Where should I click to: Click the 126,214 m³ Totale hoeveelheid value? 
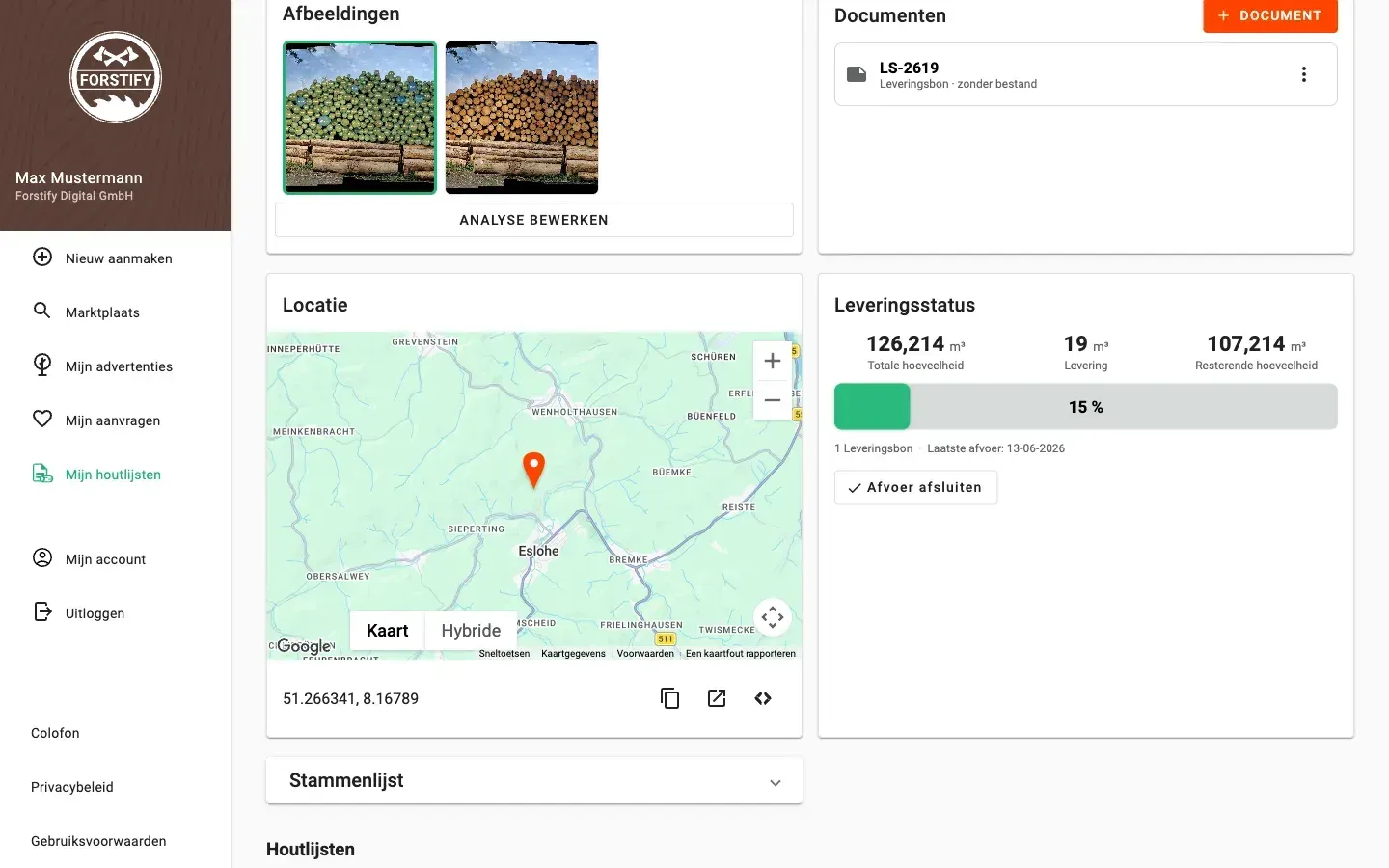[915, 344]
